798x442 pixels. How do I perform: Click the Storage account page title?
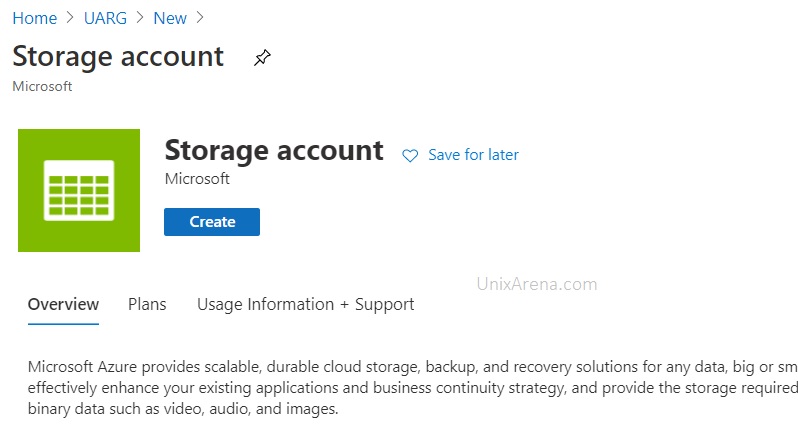pyautogui.click(x=118, y=56)
